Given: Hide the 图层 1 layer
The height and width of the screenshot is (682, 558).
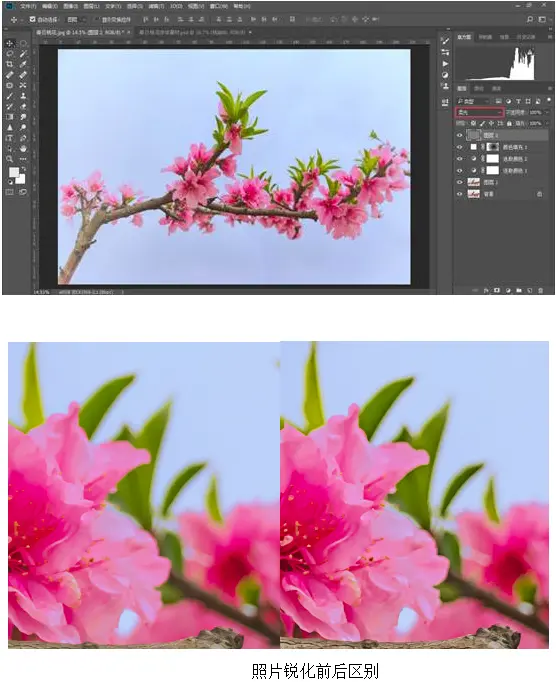Looking at the screenshot, I should point(459,182).
